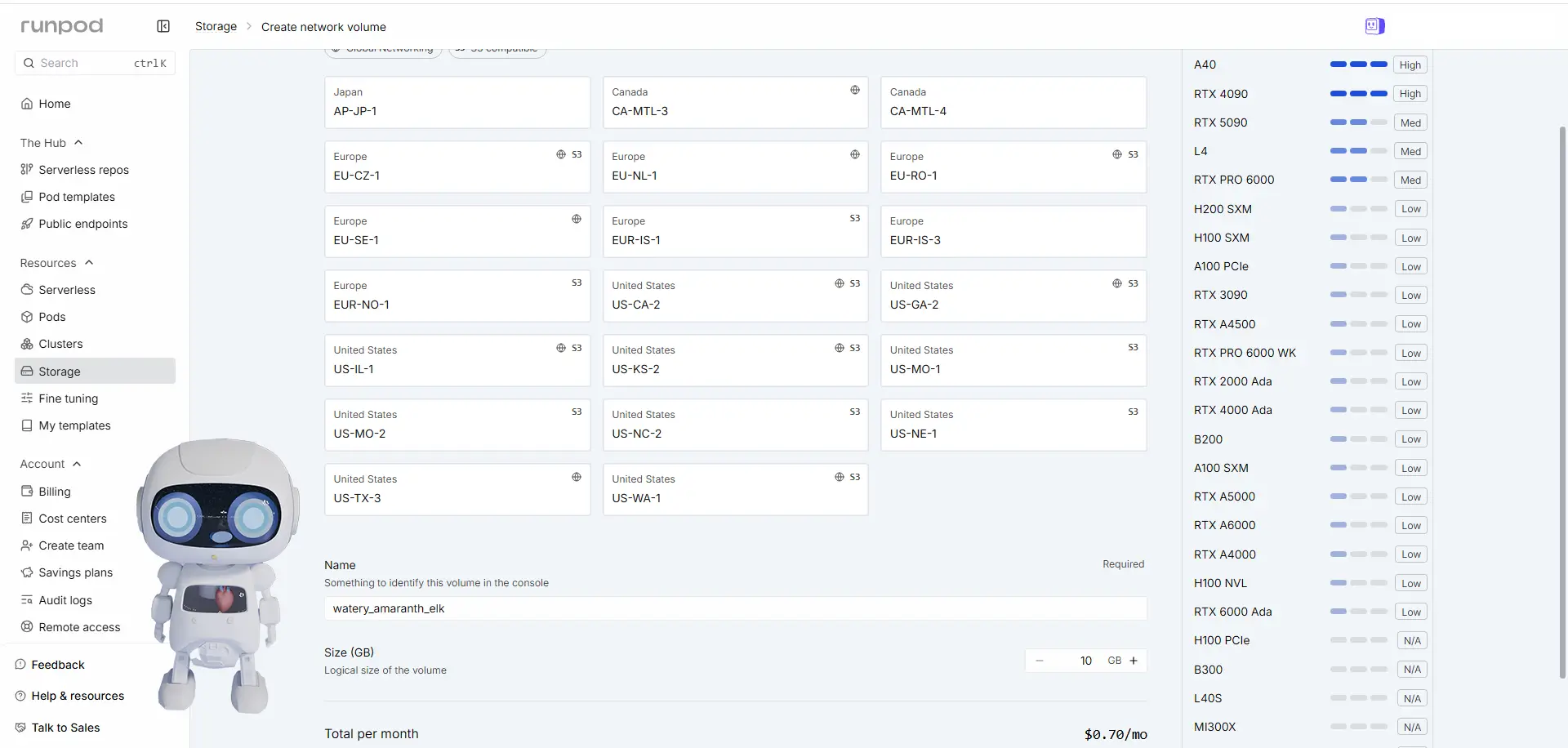Image resolution: width=1568 pixels, height=748 pixels.
Task: Click the A40 availability bar indicator
Action: coord(1358,65)
